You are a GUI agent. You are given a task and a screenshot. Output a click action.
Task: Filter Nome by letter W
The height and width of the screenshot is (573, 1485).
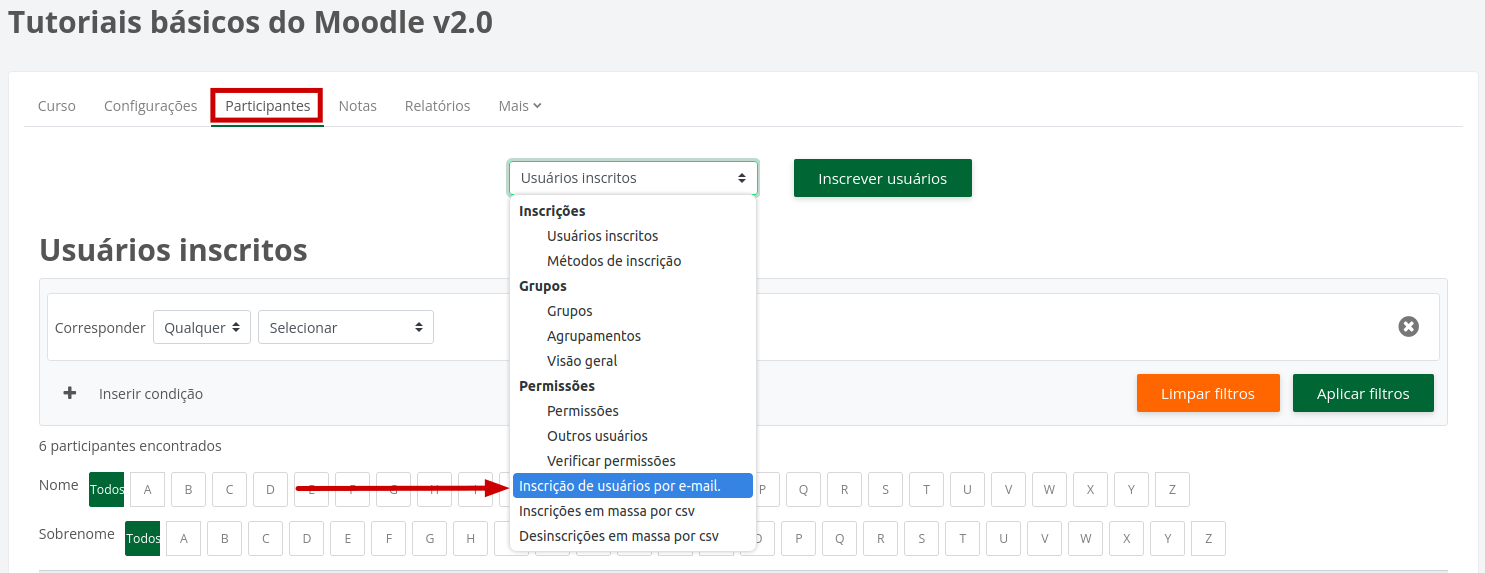click(1050, 489)
